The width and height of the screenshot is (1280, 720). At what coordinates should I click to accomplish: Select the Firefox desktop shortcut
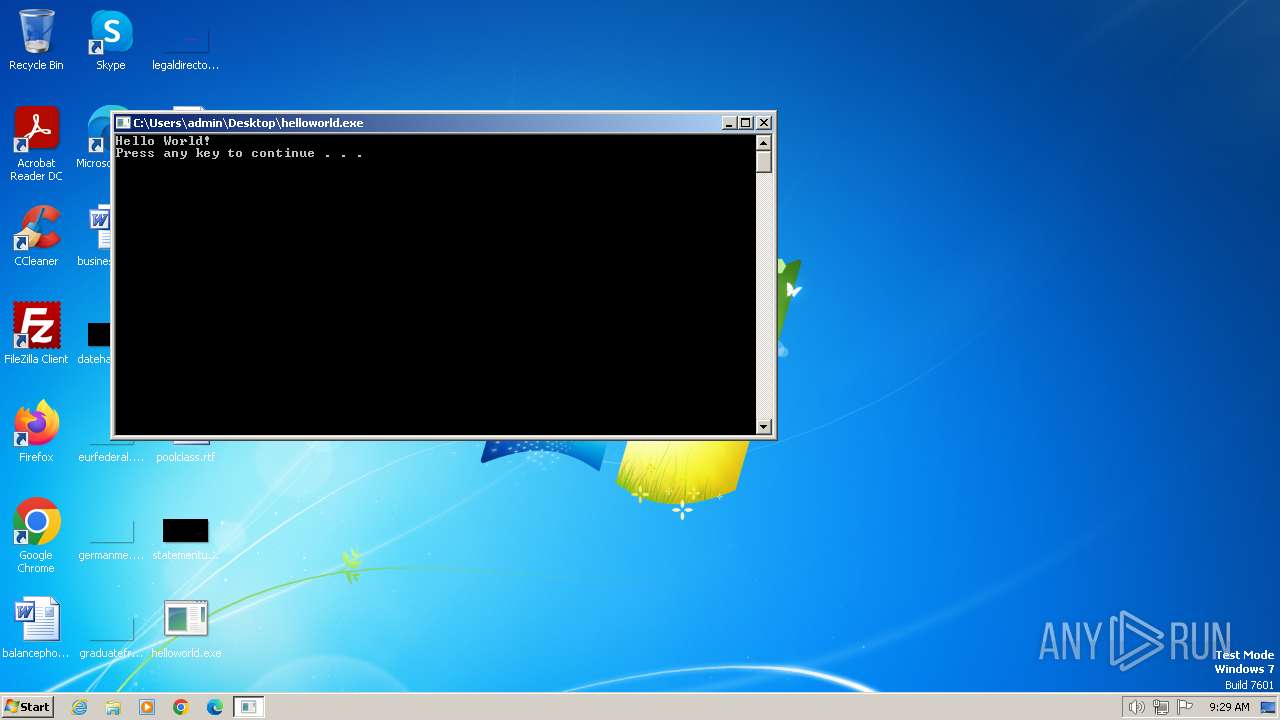click(x=36, y=431)
